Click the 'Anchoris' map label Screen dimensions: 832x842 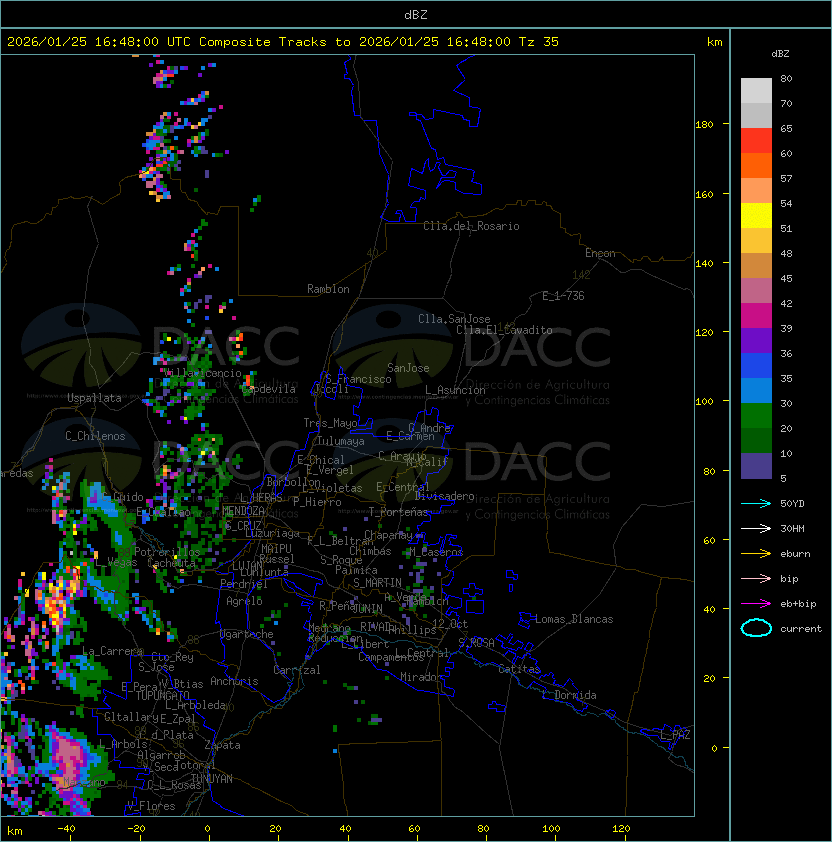[x=234, y=681]
